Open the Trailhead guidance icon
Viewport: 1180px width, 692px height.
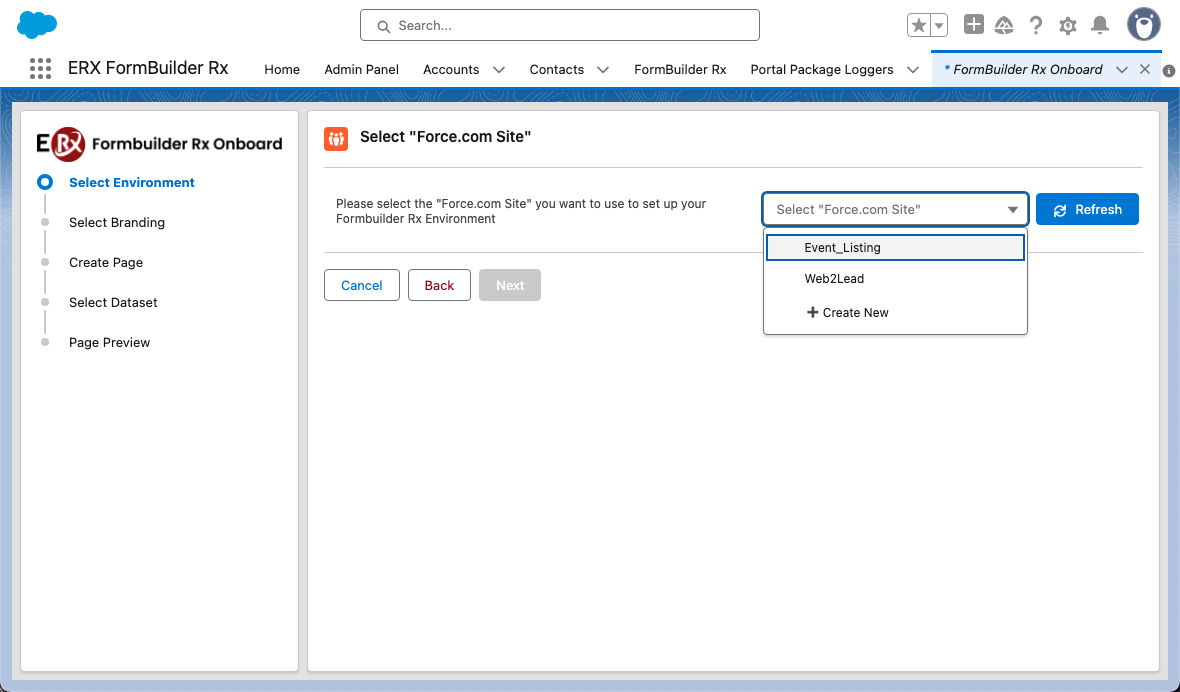coord(1004,26)
